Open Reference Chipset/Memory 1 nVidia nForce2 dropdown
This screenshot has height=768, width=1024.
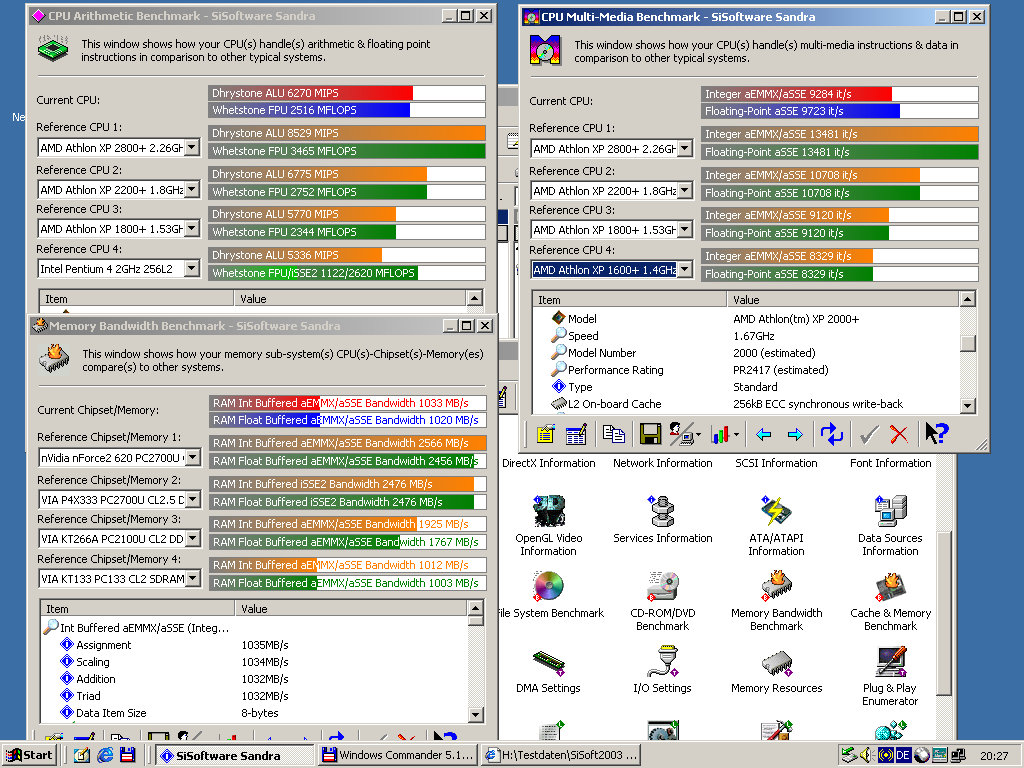tap(193, 458)
